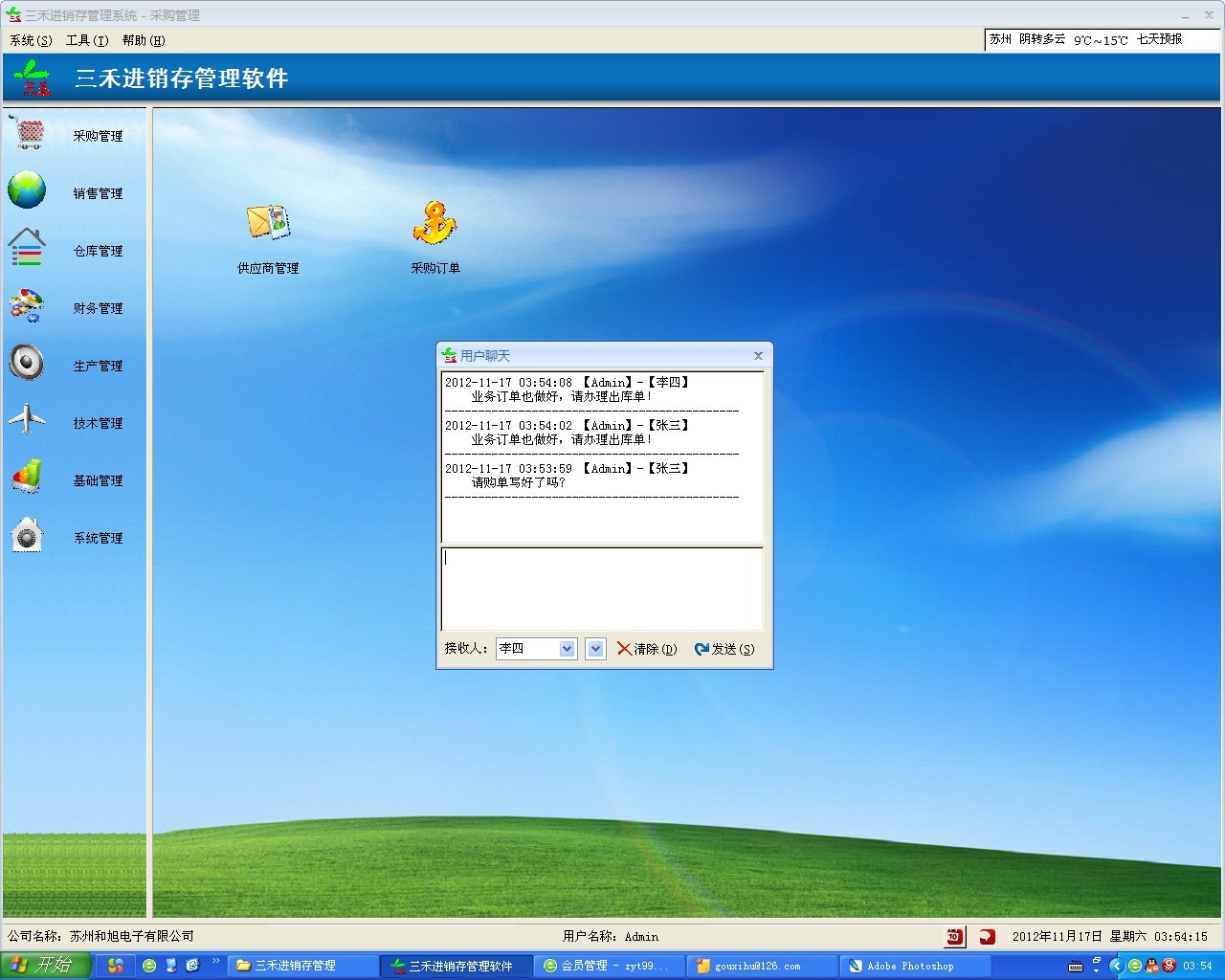Click the colorful quick launch icon beside Start
The image size is (1225, 980).
[x=116, y=966]
